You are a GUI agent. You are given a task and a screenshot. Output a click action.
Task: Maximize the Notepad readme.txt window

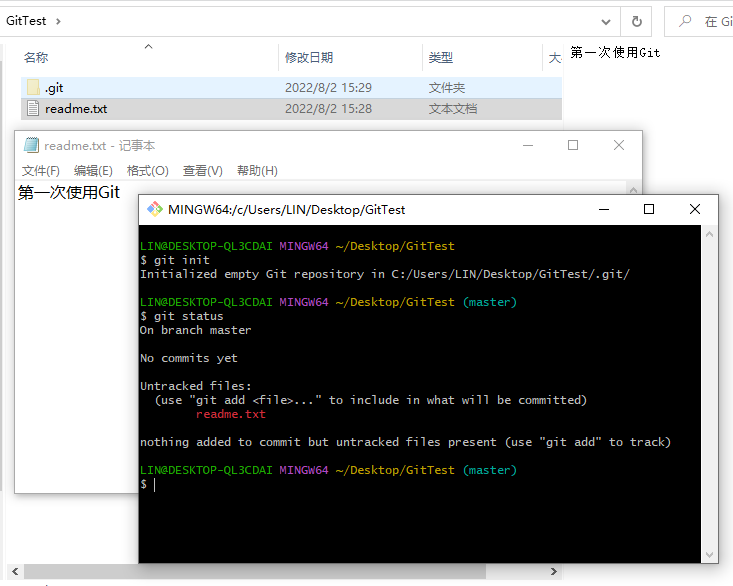(573, 145)
